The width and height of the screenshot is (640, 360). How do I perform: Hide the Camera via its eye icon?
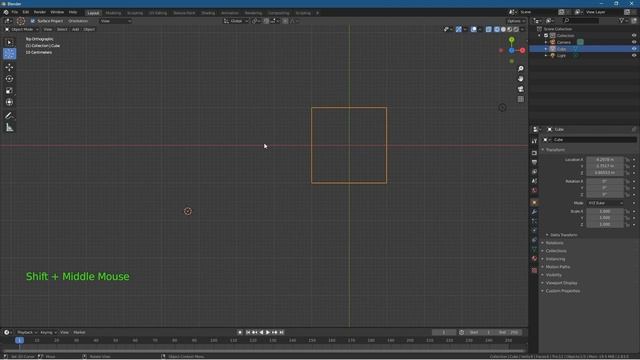click(x=634, y=42)
